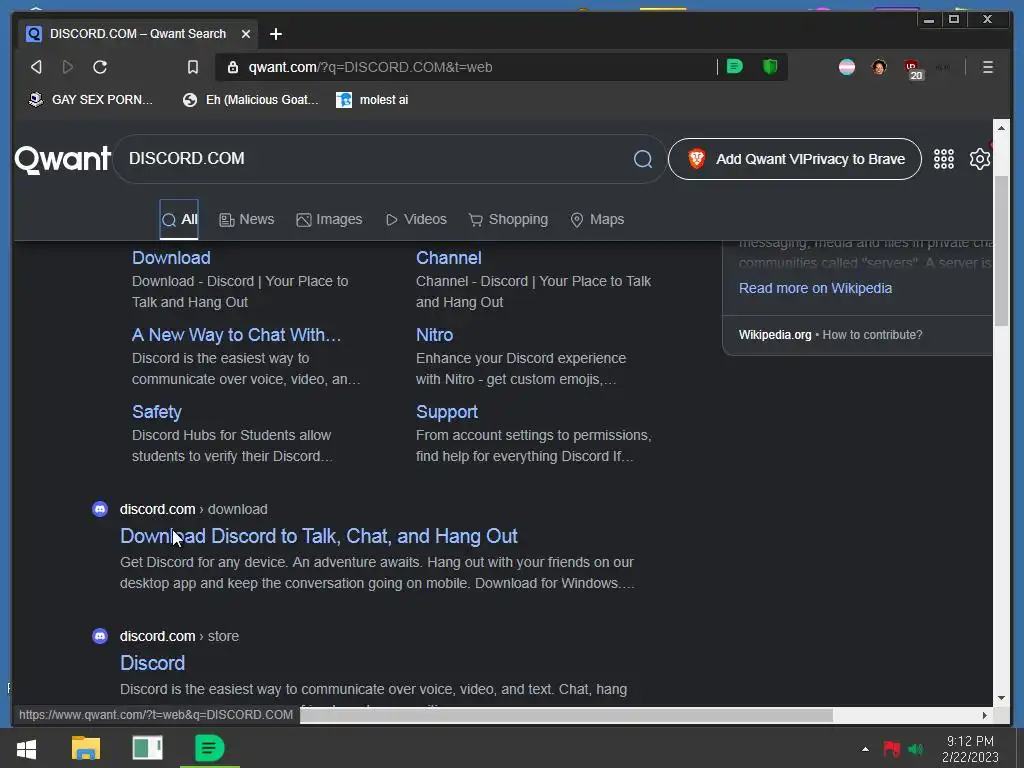
Task: Open the Qwant apps grid icon
Action: (944, 159)
